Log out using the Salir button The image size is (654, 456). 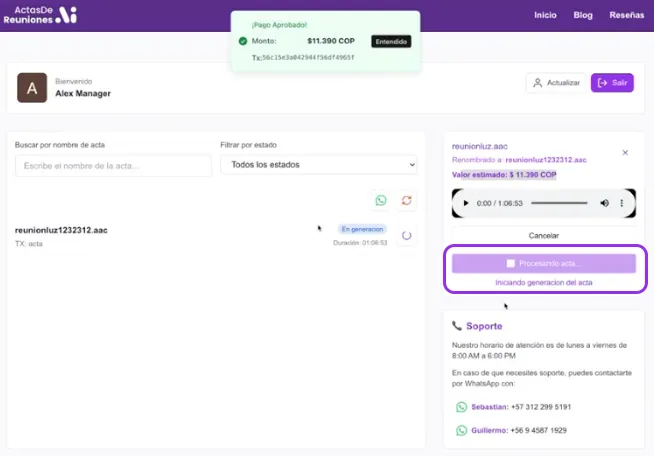point(612,83)
